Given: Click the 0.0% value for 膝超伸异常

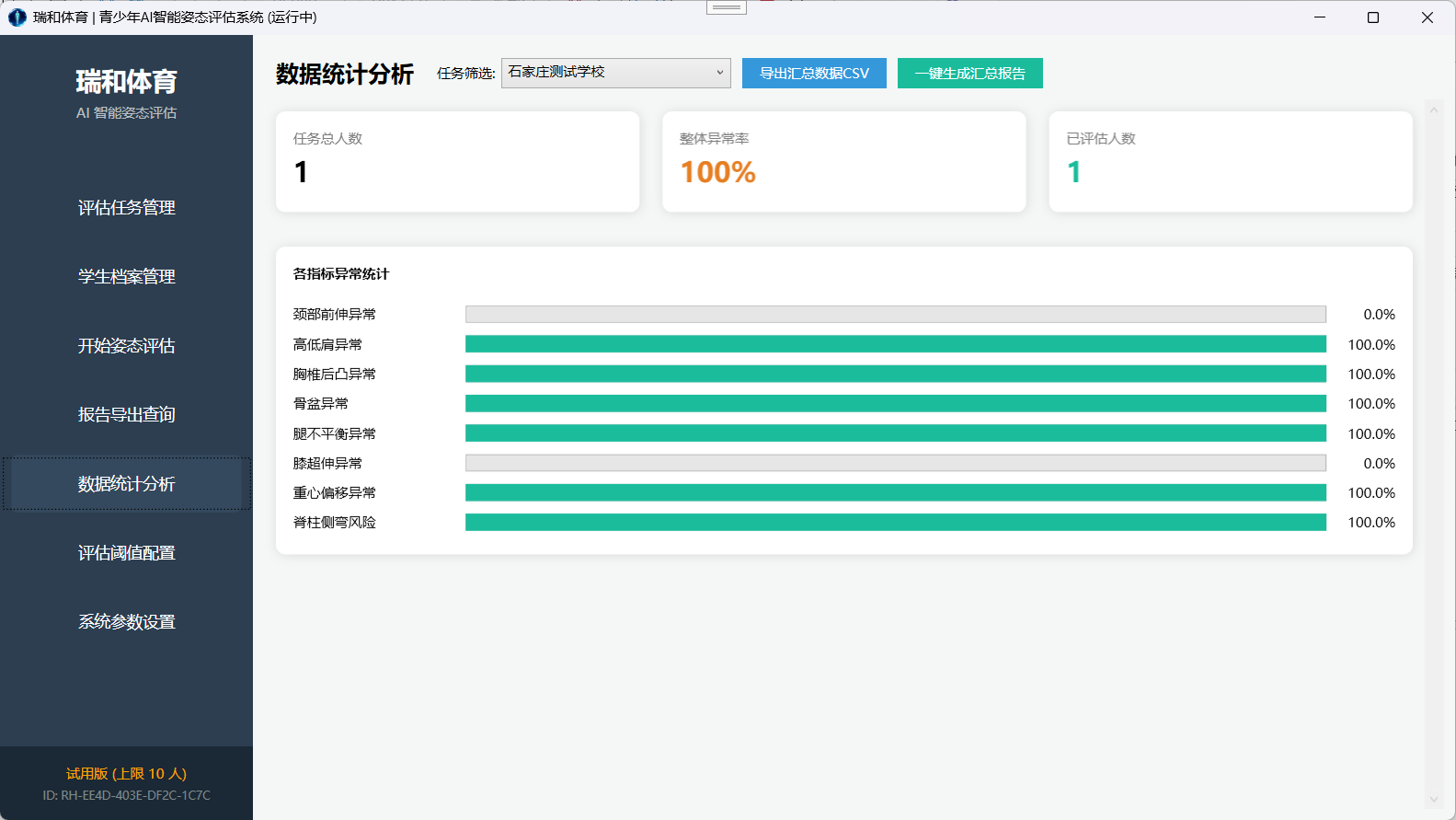Looking at the screenshot, I should coord(1379,463).
